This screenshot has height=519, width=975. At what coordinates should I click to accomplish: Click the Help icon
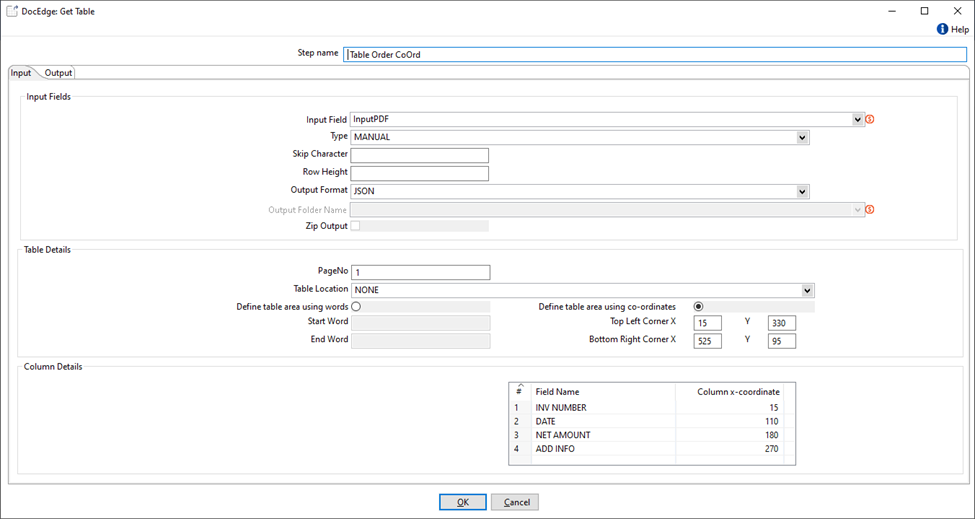click(942, 30)
